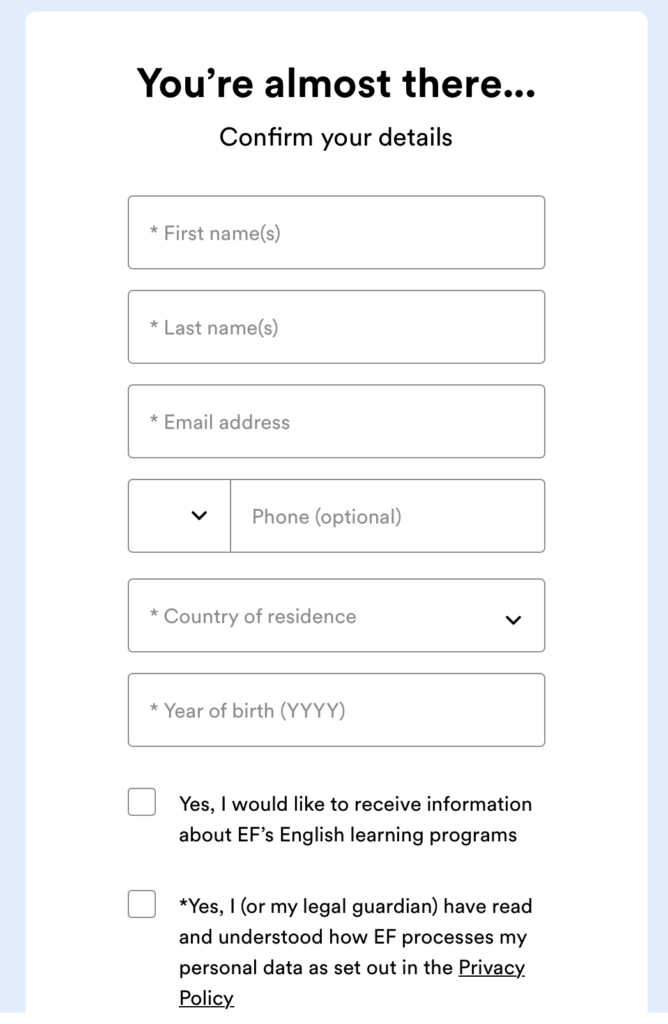Click the word "Privacy" in the link
The height and width of the screenshot is (1024, 668).
491,968
